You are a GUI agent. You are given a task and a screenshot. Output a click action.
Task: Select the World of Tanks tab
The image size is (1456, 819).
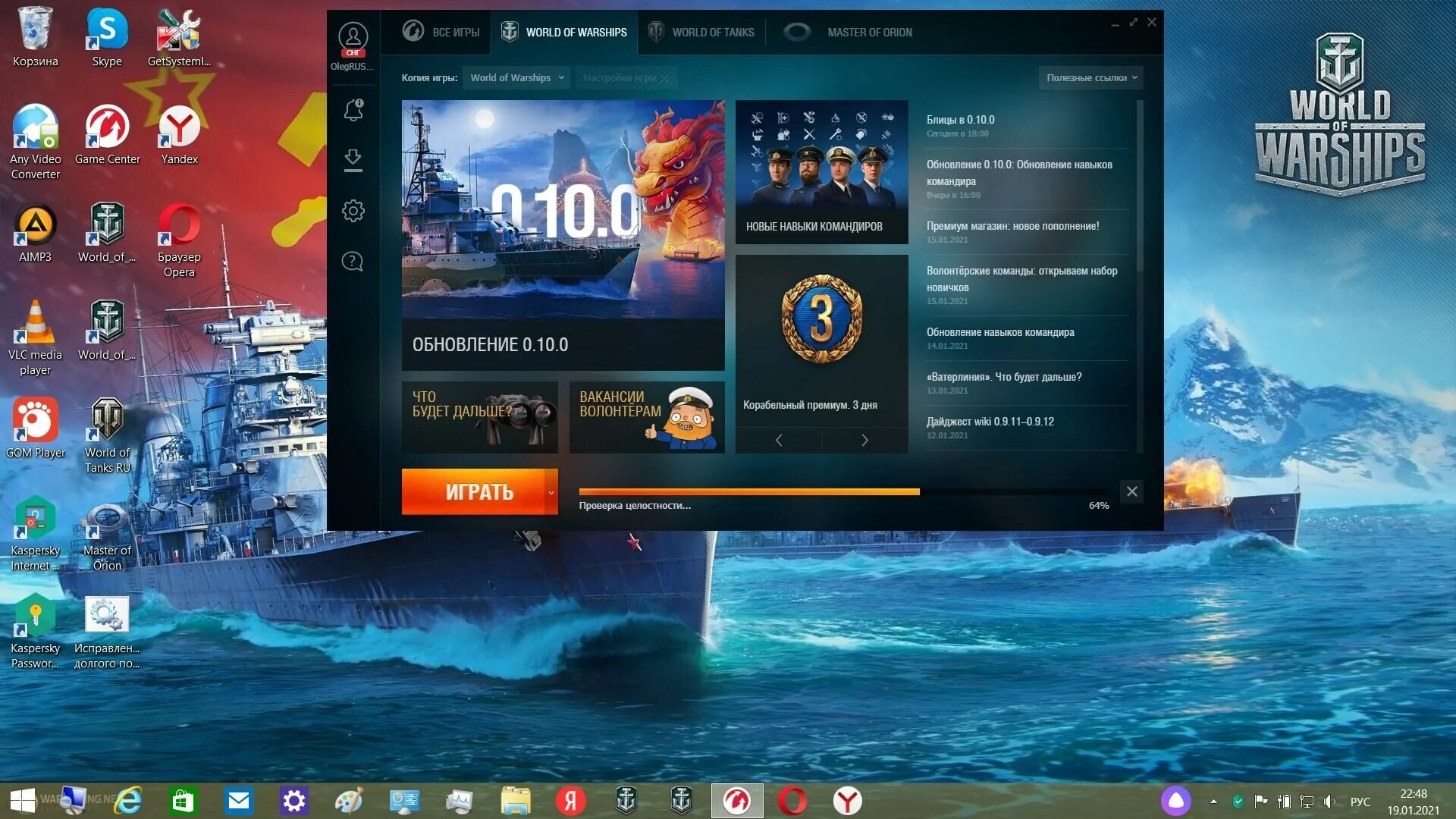pos(700,32)
